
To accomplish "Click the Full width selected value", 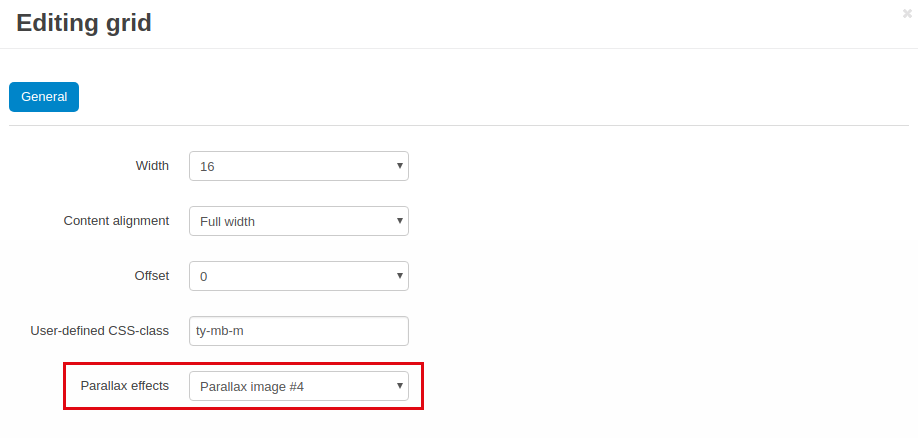I will (x=227, y=222).
